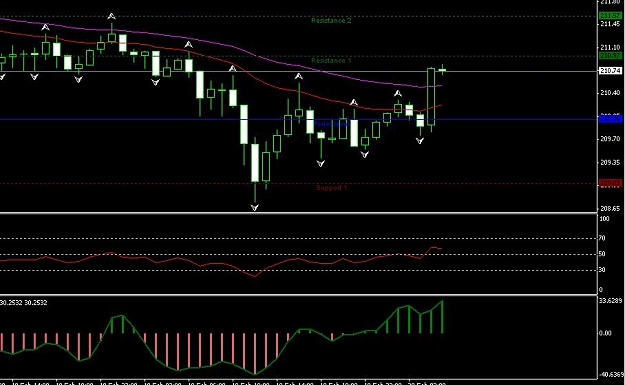Click the RSI scale value 50

pyautogui.click(x=602, y=254)
